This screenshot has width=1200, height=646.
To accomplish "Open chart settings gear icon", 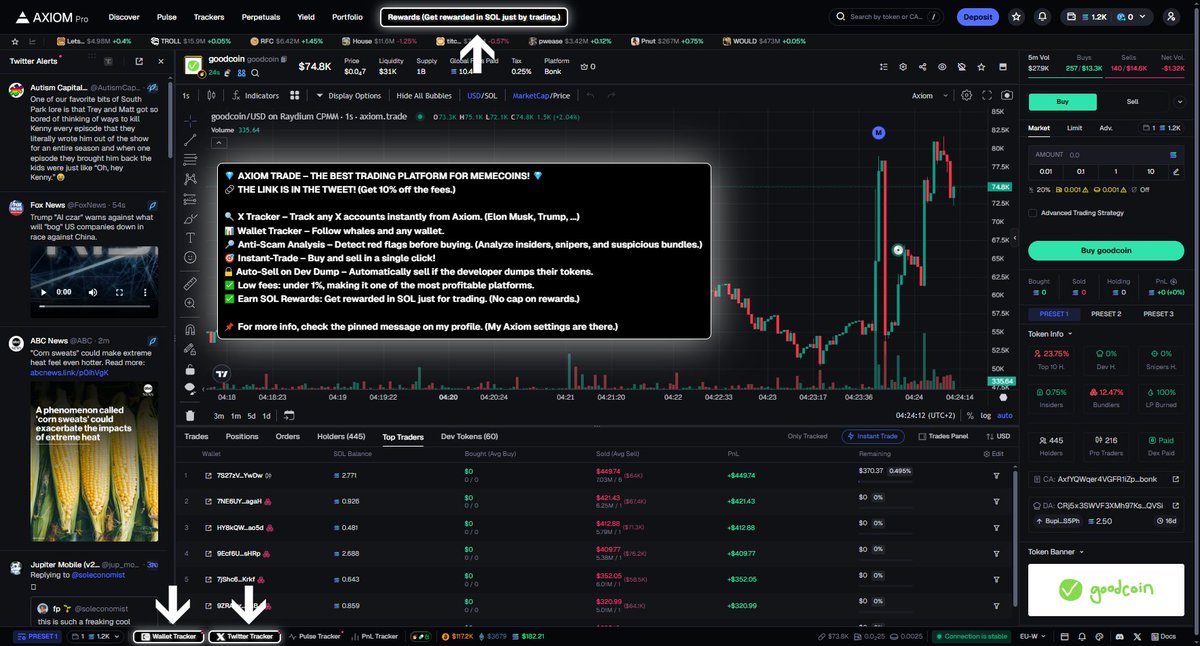I will (x=966, y=96).
